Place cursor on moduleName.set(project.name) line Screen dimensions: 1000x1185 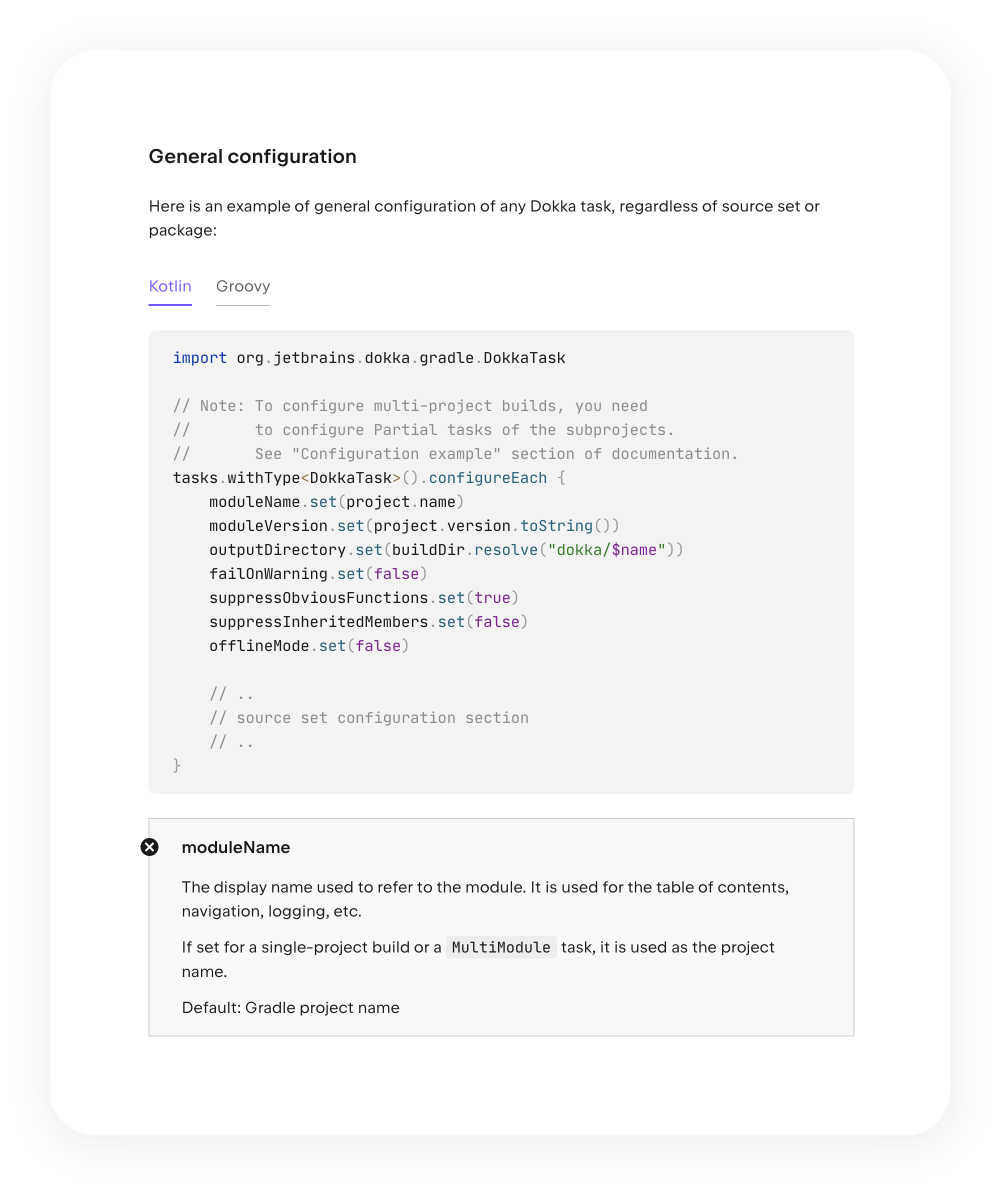pyautogui.click(x=336, y=502)
